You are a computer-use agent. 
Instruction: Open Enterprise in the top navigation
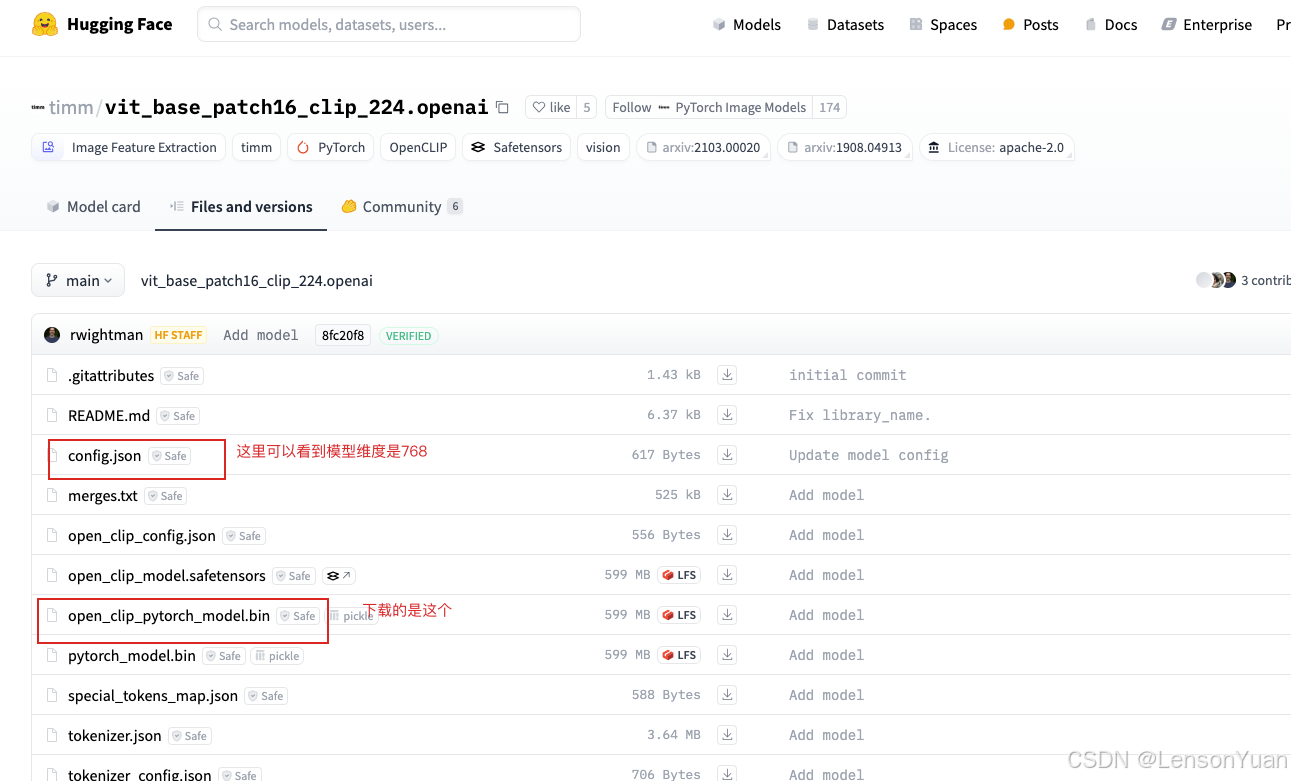[x=1207, y=24]
